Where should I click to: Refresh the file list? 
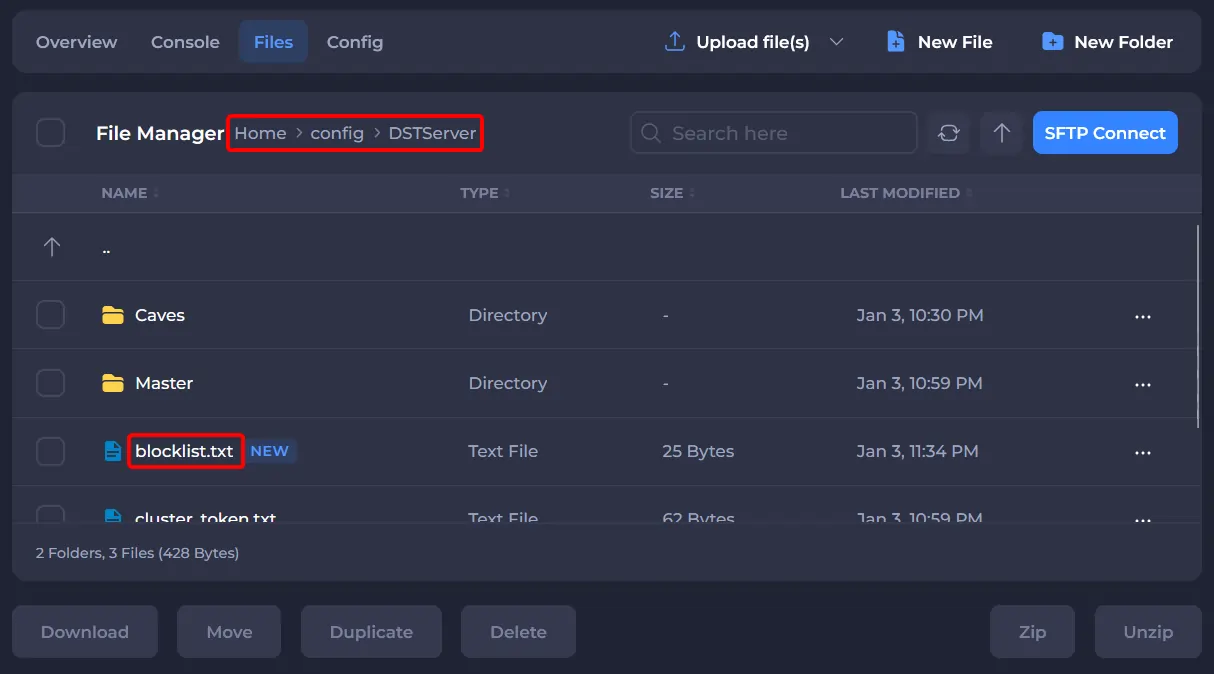(948, 133)
